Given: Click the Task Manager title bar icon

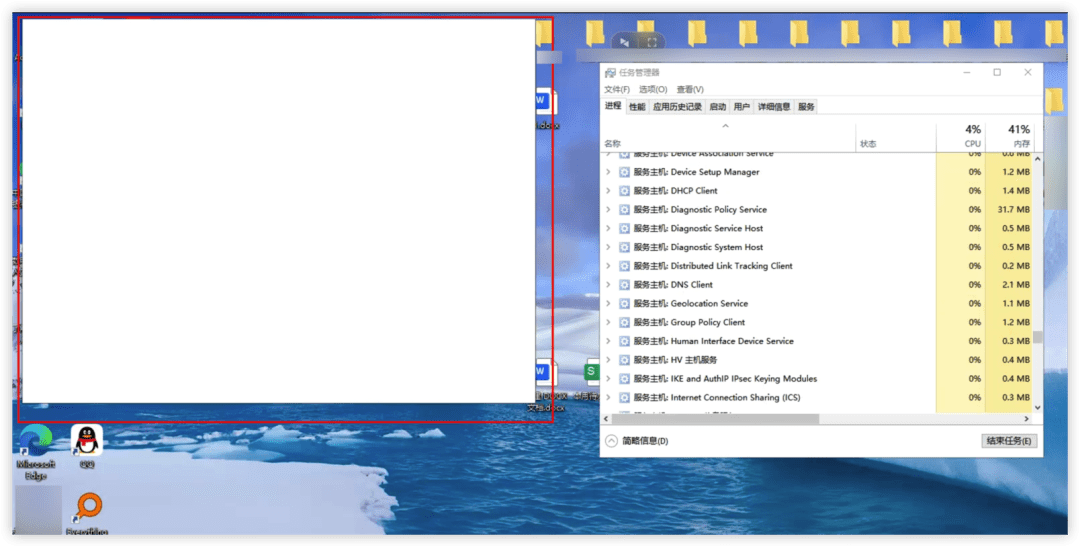Looking at the screenshot, I should (x=610, y=72).
